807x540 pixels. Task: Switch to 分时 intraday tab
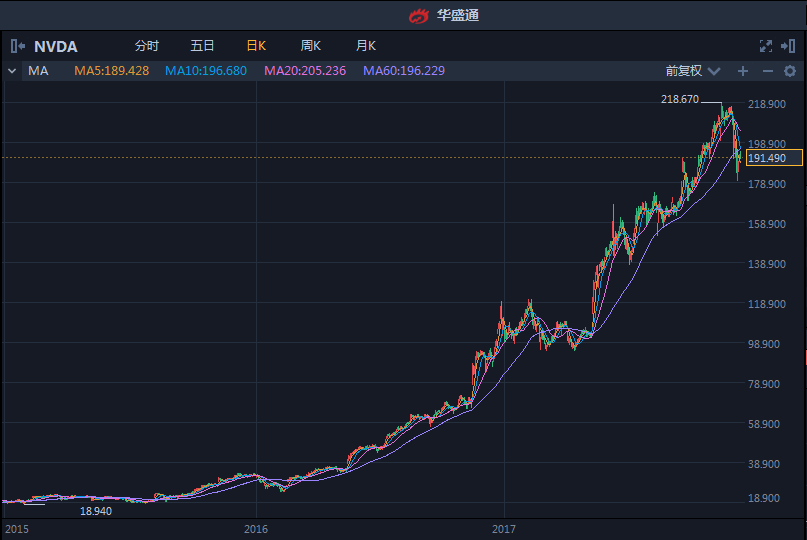[146, 46]
